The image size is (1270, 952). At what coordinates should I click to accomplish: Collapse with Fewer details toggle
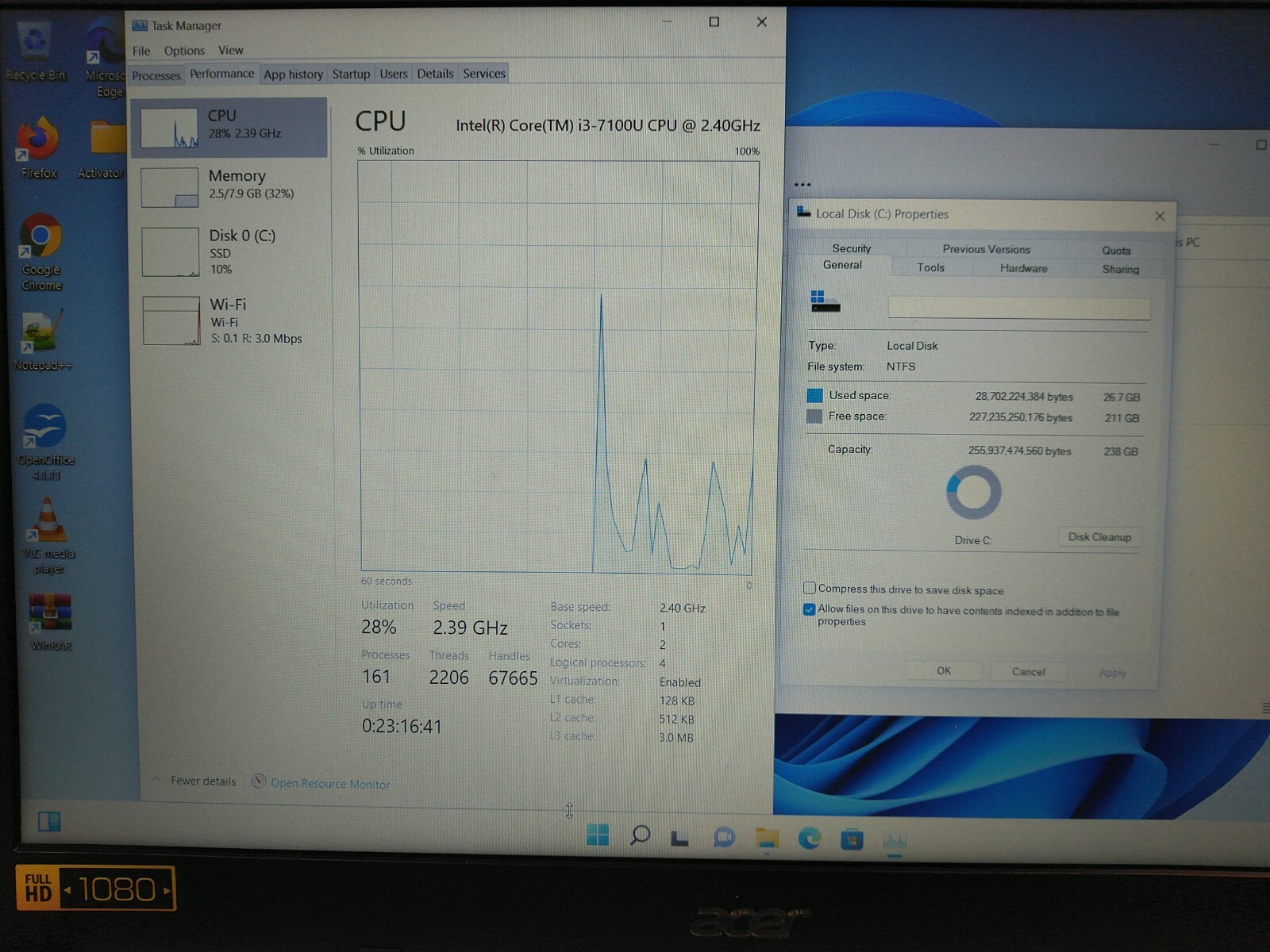(x=195, y=781)
